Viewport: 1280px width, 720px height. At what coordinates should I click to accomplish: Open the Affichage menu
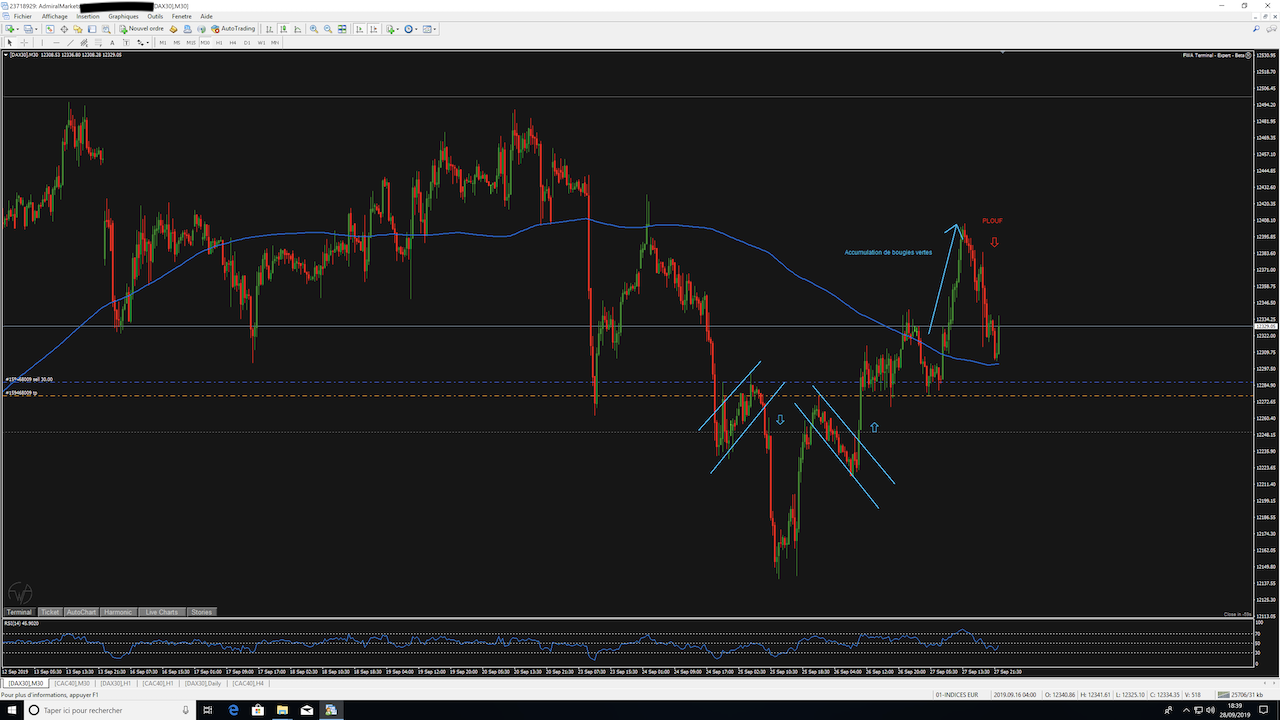click(55, 17)
